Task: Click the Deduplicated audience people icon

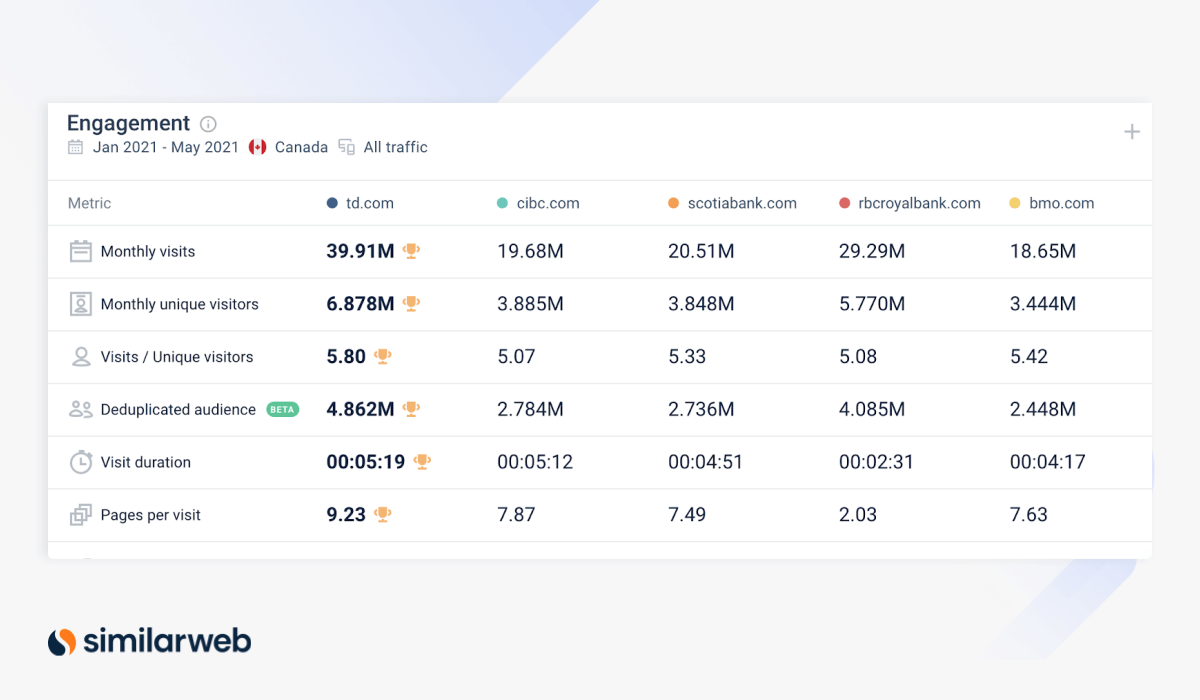Action: 80,409
